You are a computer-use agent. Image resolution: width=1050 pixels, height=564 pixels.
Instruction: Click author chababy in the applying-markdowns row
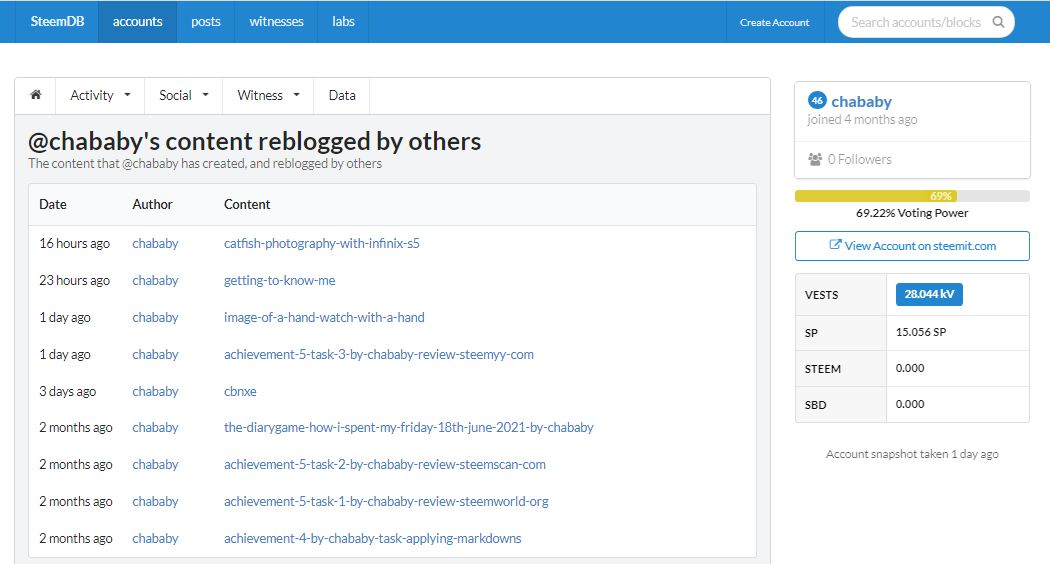[155, 538]
